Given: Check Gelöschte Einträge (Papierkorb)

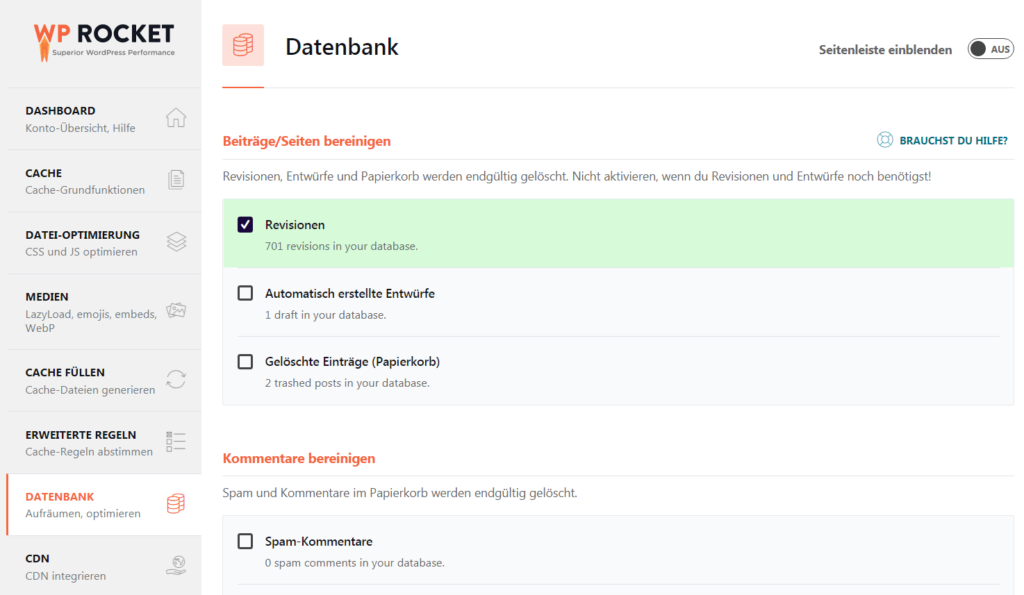Looking at the screenshot, I should pyautogui.click(x=245, y=361).
